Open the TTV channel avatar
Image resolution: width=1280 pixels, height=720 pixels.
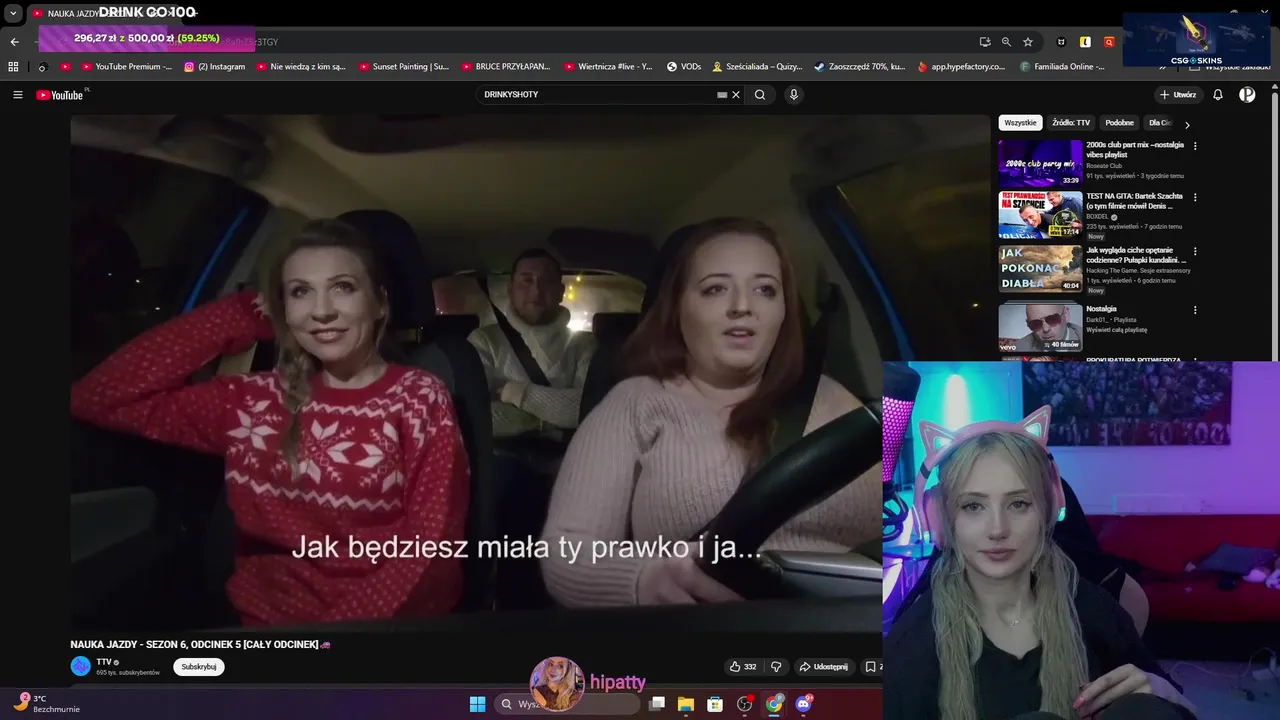[x=80, y=666]
